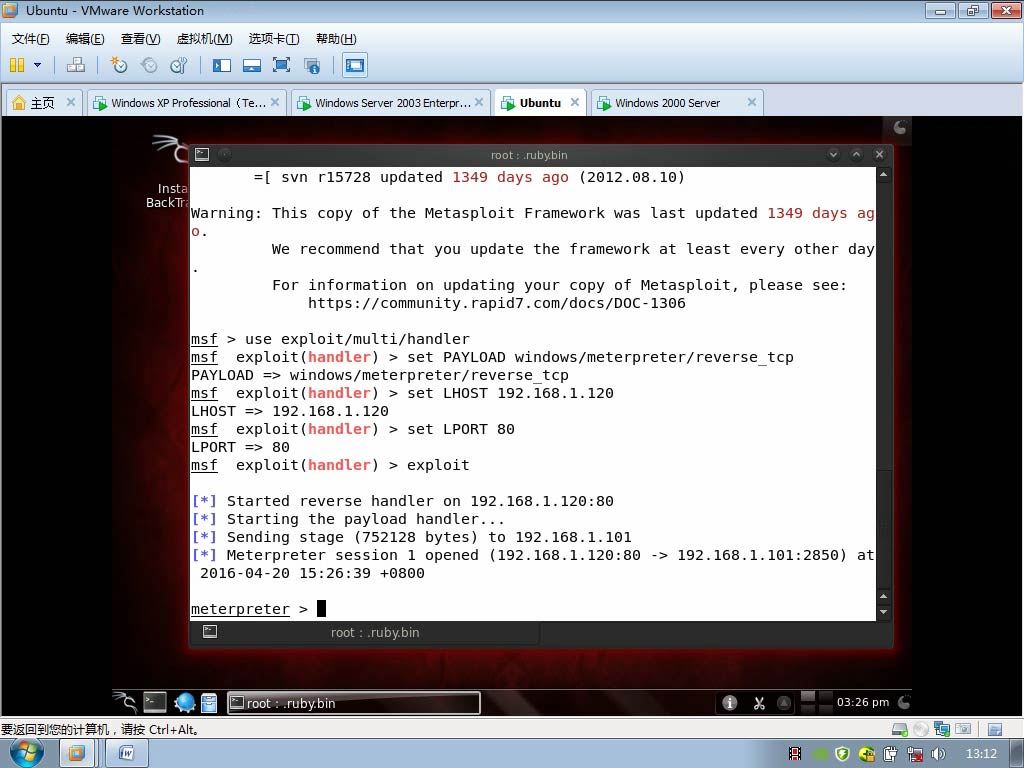1024x768 pixels.
Task: Close the Windows Server 2003 tab
Action: (479, 102)
